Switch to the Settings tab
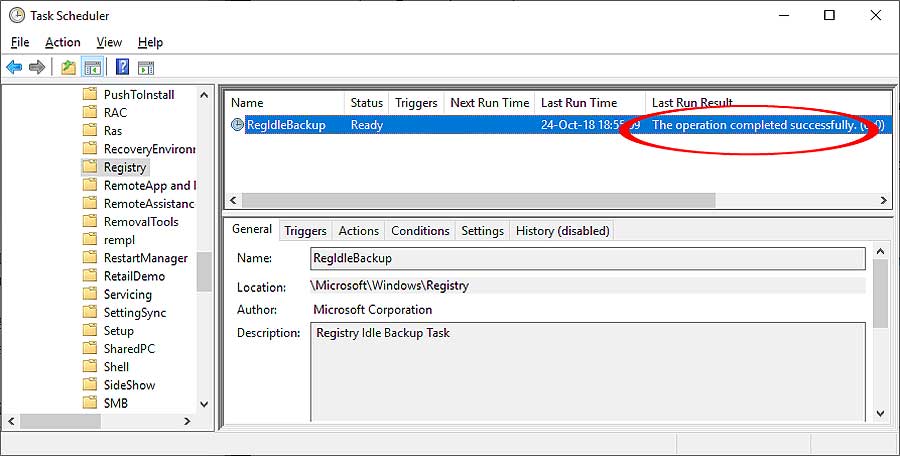 [x=482, y=231]
